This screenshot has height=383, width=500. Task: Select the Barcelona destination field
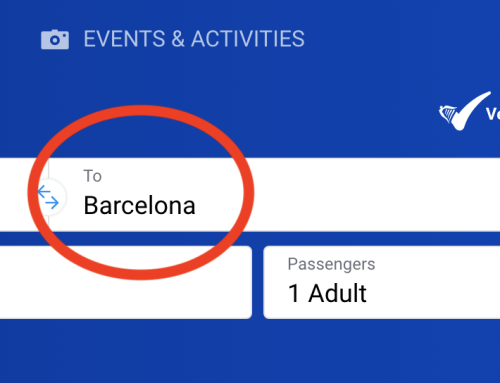[274, 194]
